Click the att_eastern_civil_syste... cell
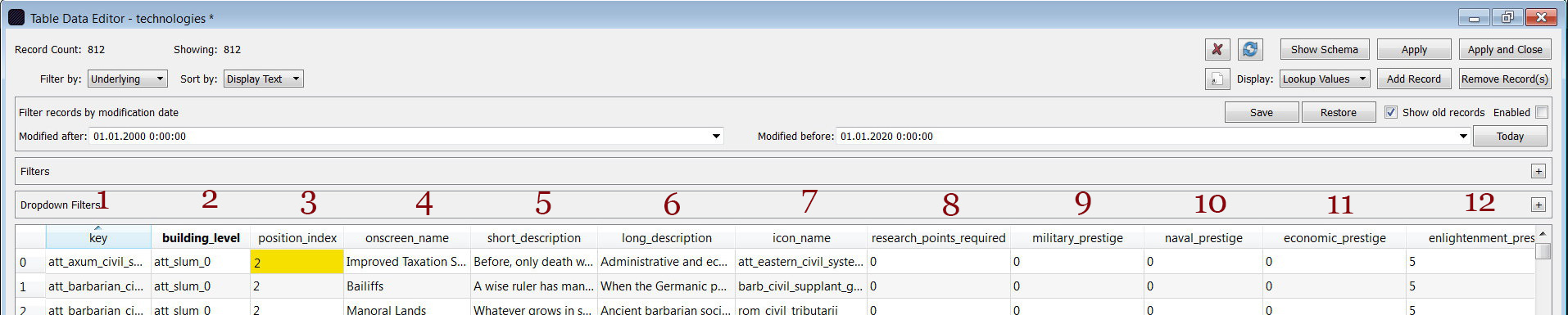The height and width of the screenshot is (315, 1568). pyautogui.click(x=801, y=262)
